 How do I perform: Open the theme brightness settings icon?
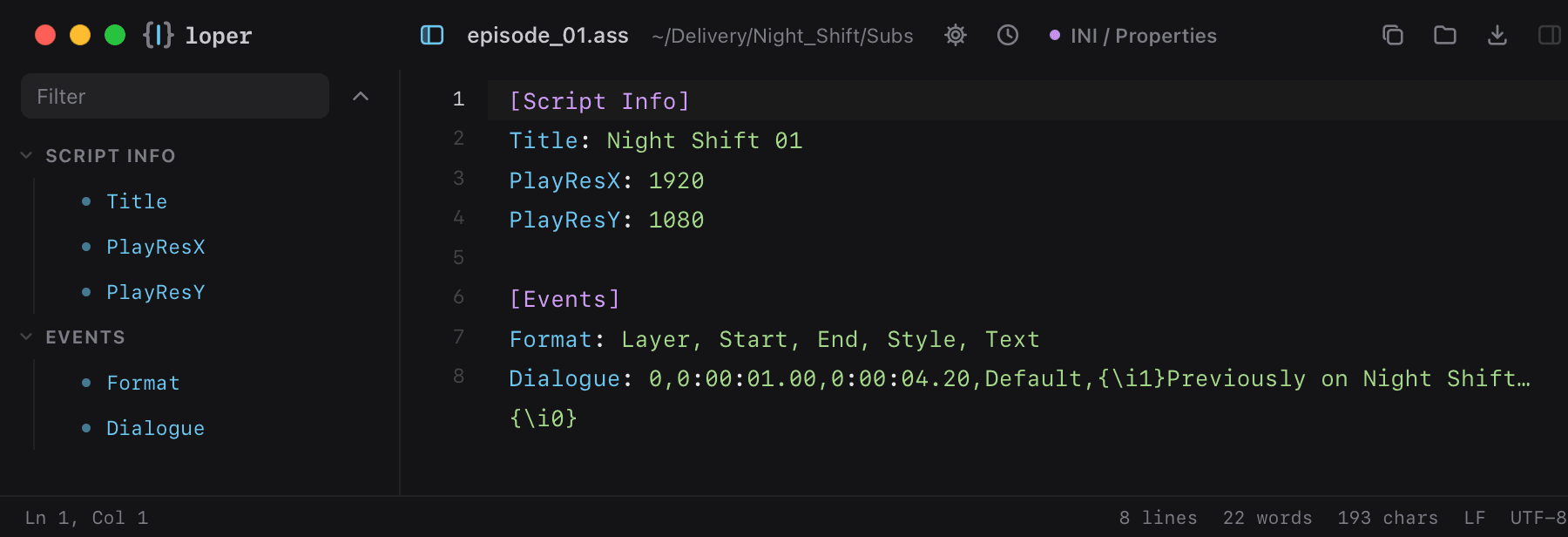coord(956,35)
